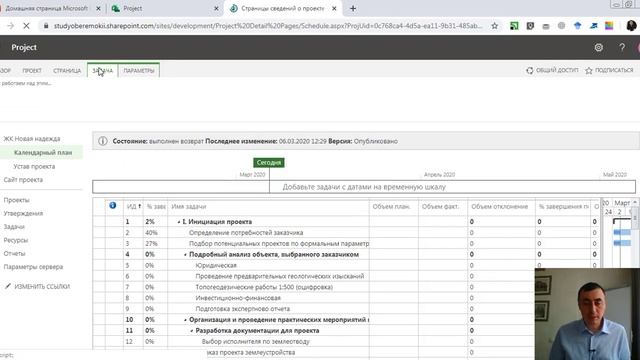Open browser profile avatar

pyautogui.click(x=631, y=26)
